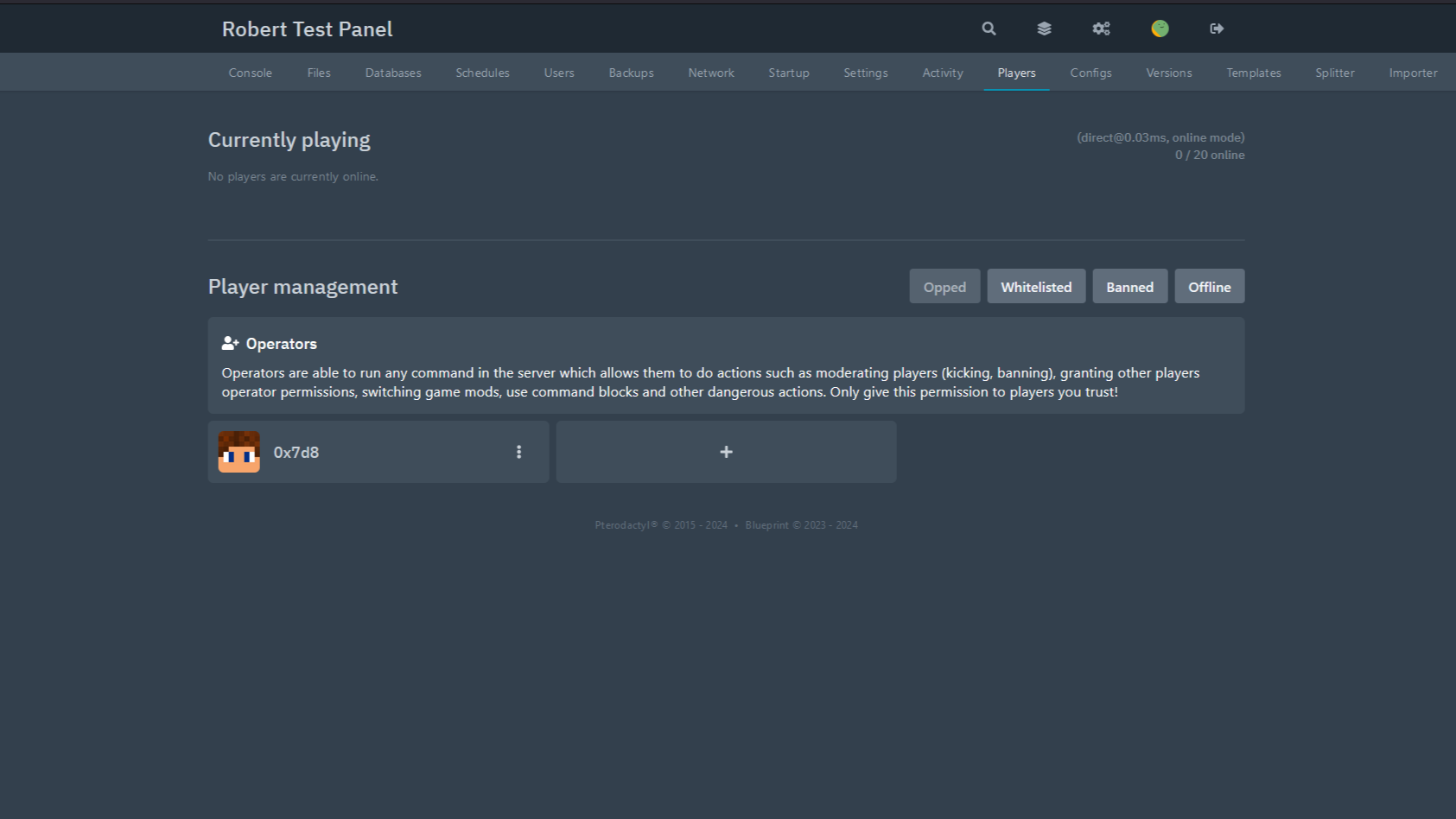Switch to Opped player list
Screen dimensions: 1456x819
coord(944,287)
